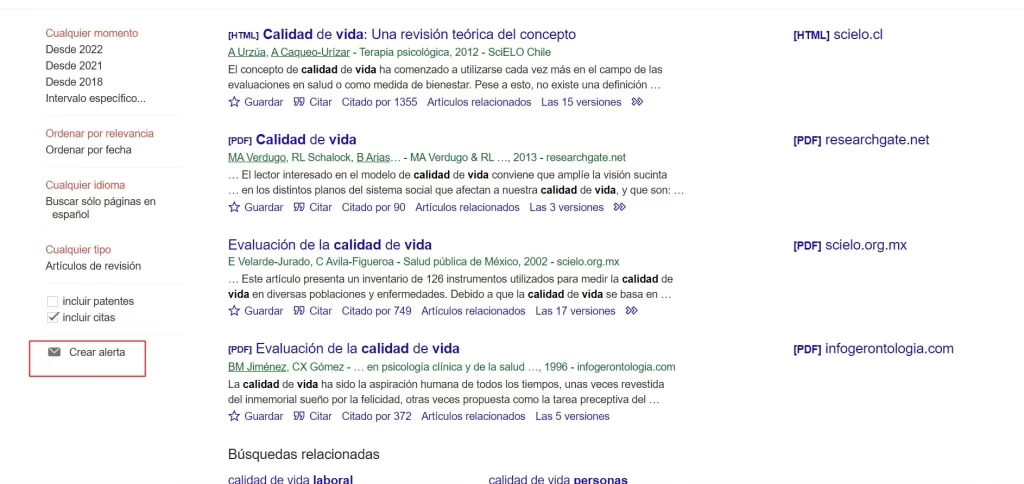Open 'Intervalo específico...' date range
Viewport: 1024px width, 484px height.
95,99
